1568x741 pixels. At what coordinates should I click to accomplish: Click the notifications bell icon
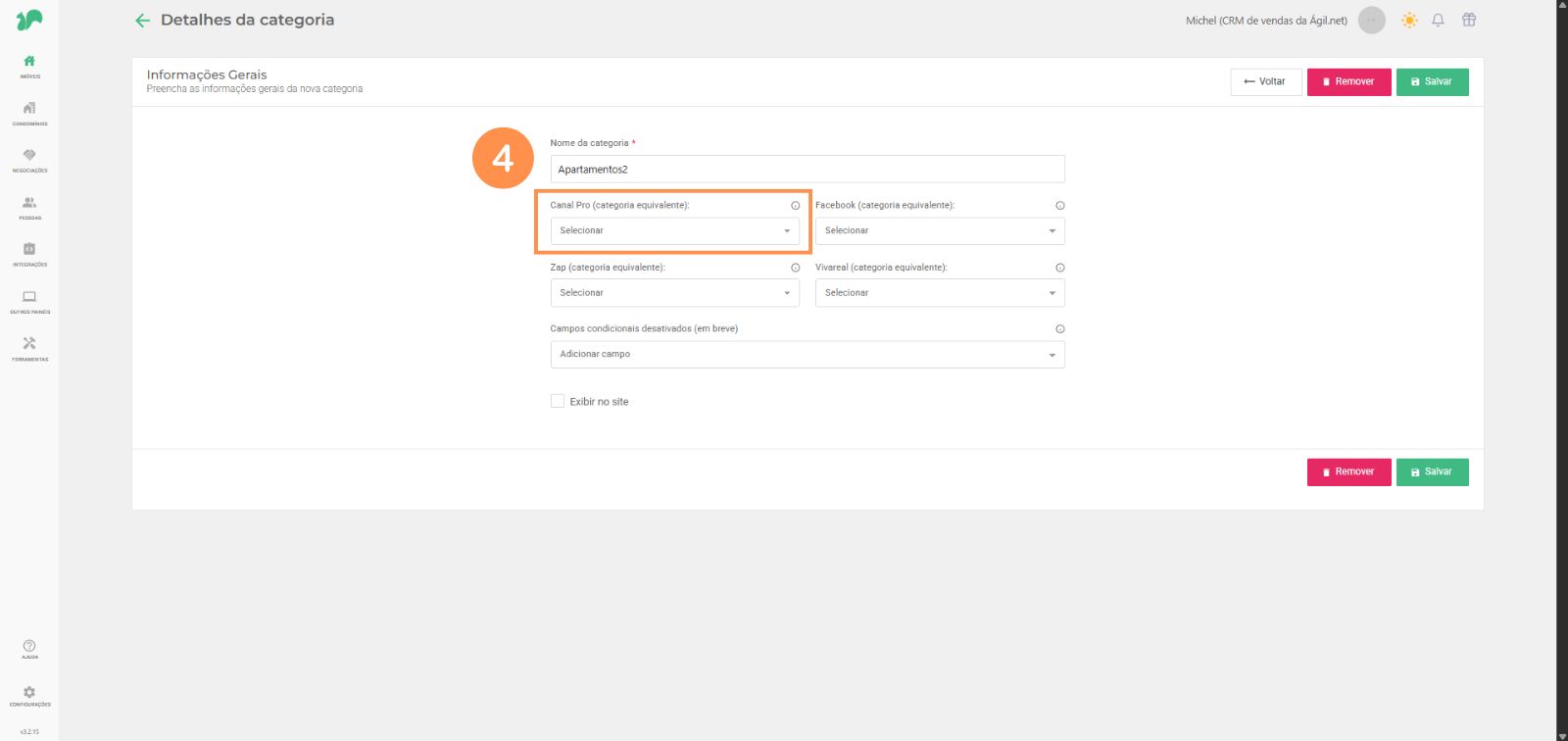[1438, 20]
